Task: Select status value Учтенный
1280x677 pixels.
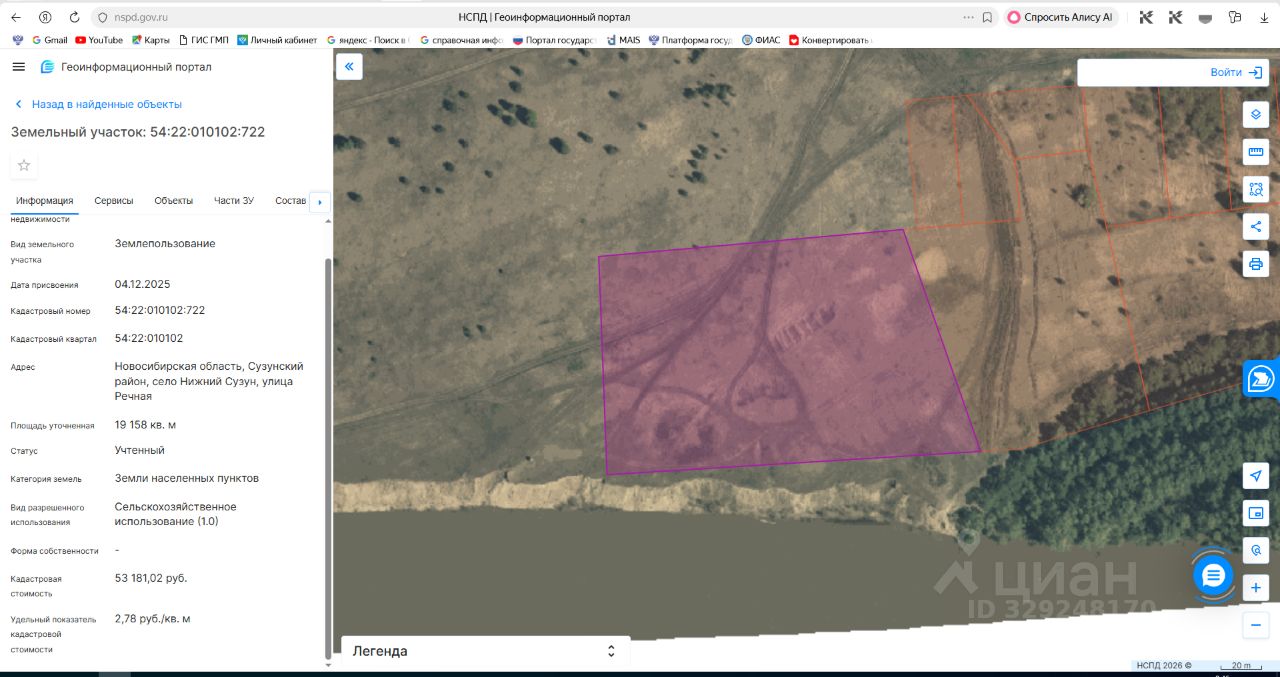Action: [140, 450]
